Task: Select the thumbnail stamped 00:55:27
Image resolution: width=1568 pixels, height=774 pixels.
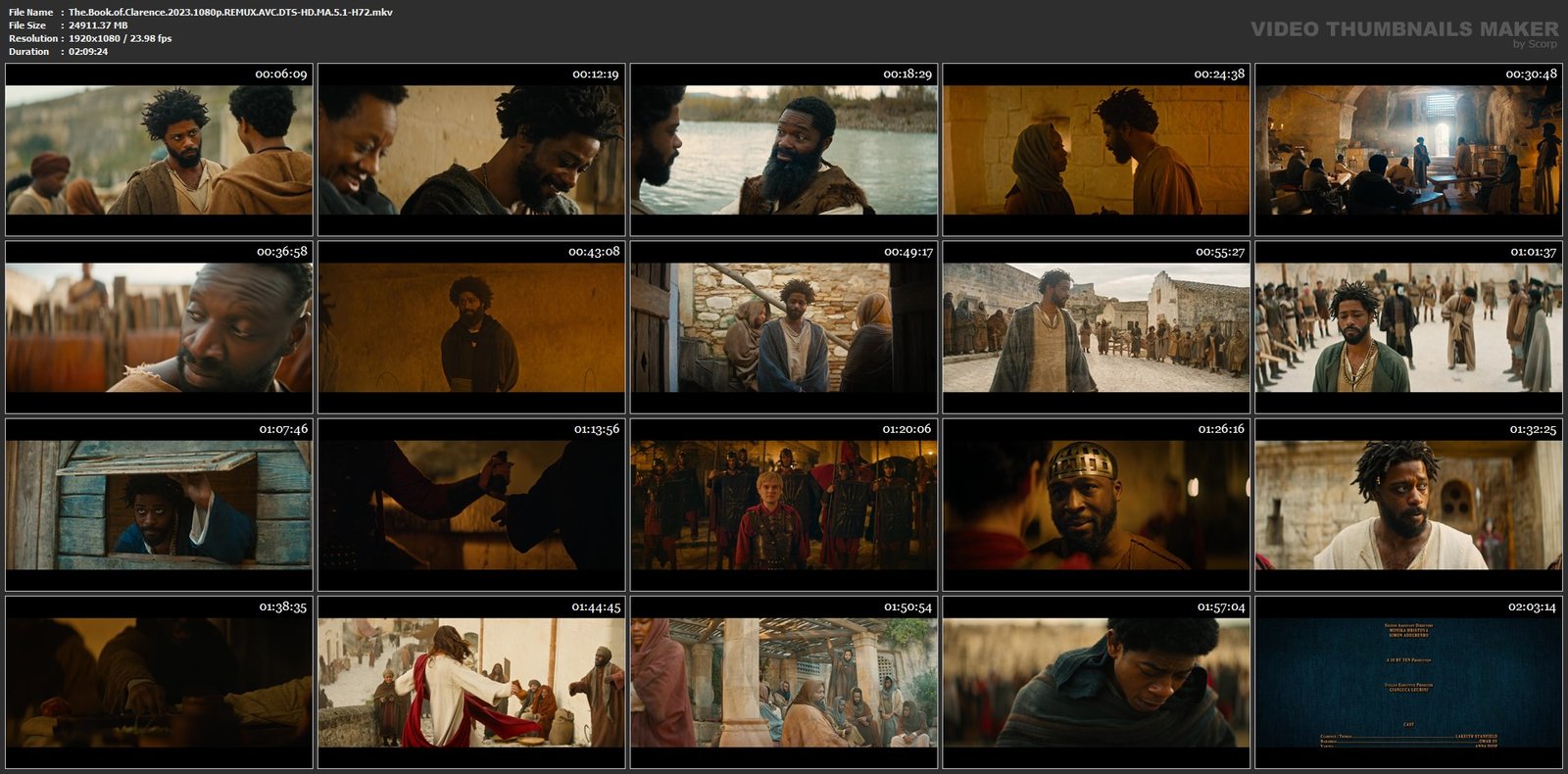Action: click(x=1097, y=327)
